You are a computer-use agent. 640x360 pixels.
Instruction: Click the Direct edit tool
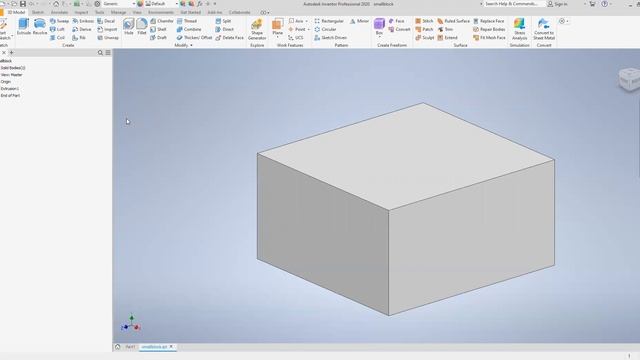click(x=224, y=29)
